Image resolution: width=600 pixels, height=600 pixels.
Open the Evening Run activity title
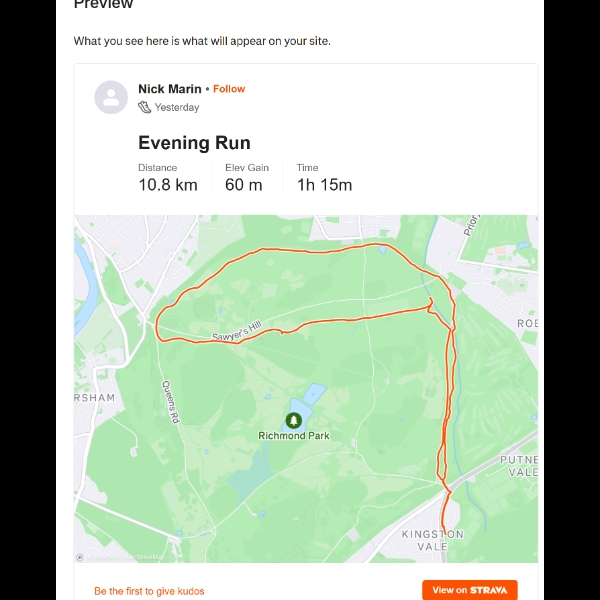[x=194, y=143]
